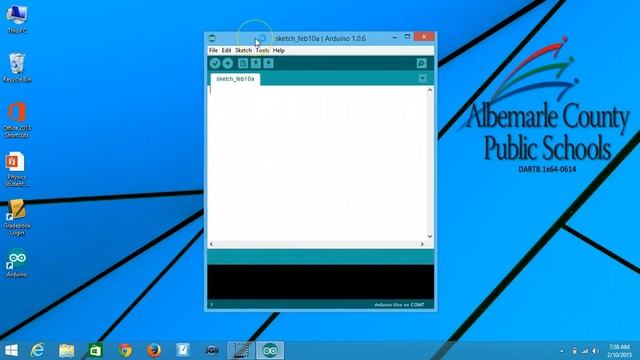Select the Gradebook Login desktop shortcut
Image resolution: width=640 pixels, height=360 pixels.
click(17, 218)
